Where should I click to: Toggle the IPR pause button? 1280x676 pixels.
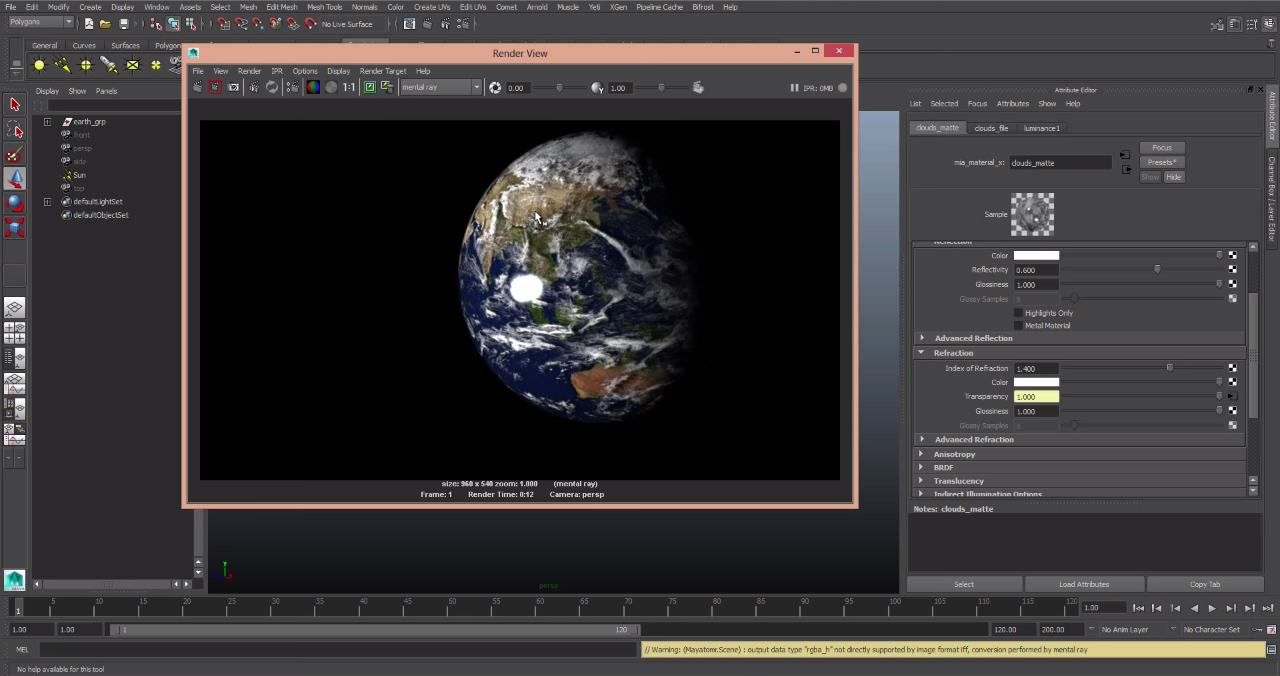[794, 88]
